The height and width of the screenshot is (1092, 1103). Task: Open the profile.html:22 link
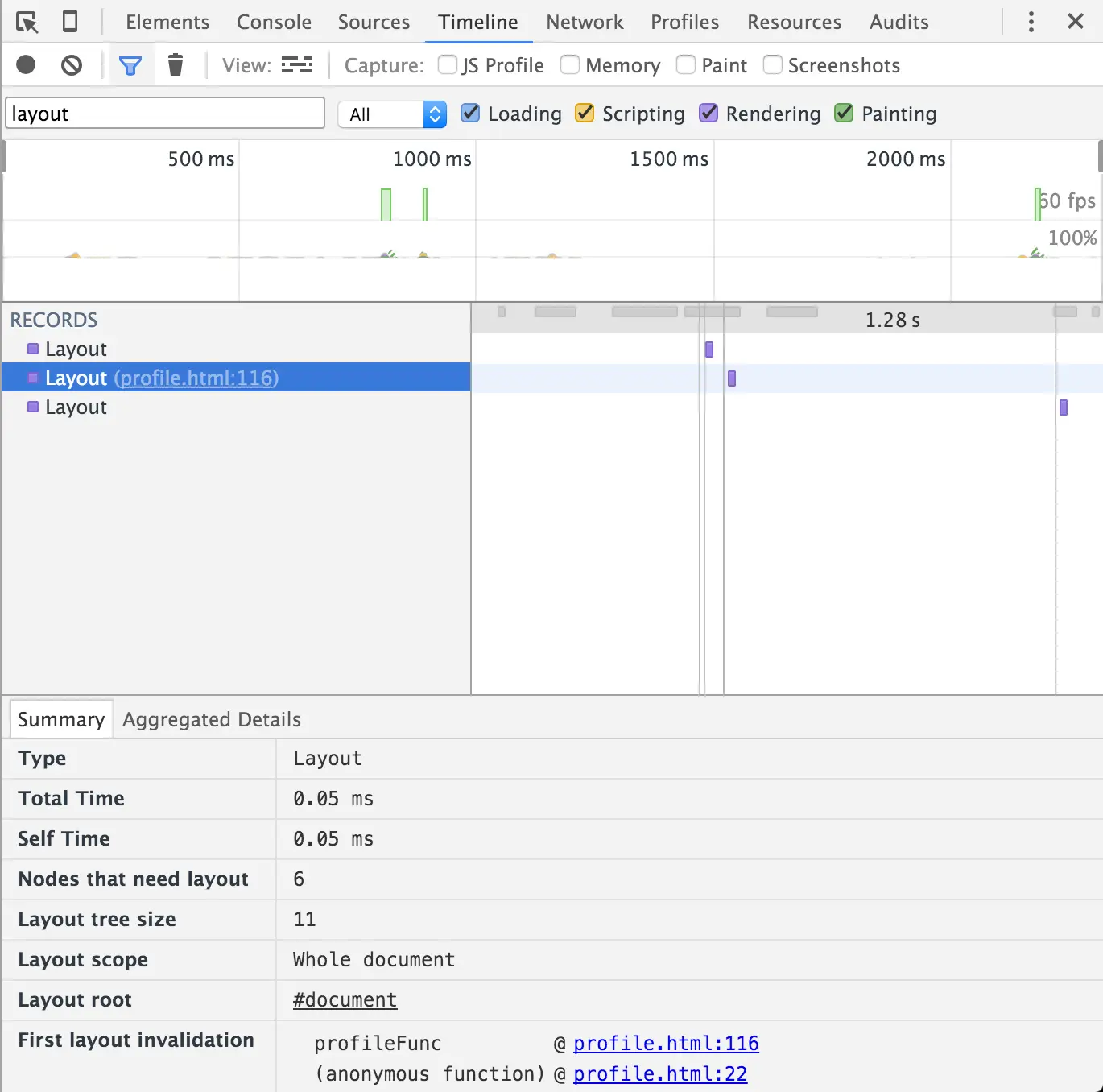click(x=660, y=1073)
